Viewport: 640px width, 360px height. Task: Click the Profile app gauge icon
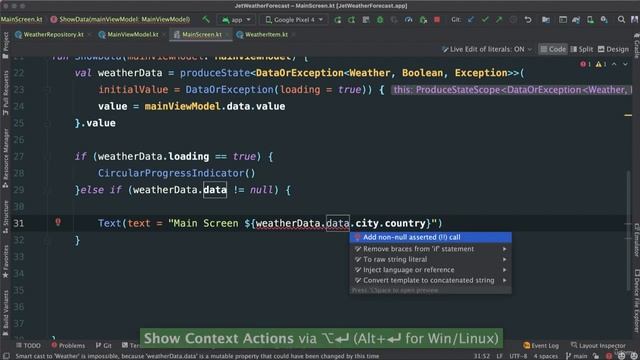pyautogui.click(x=408, y=20)
